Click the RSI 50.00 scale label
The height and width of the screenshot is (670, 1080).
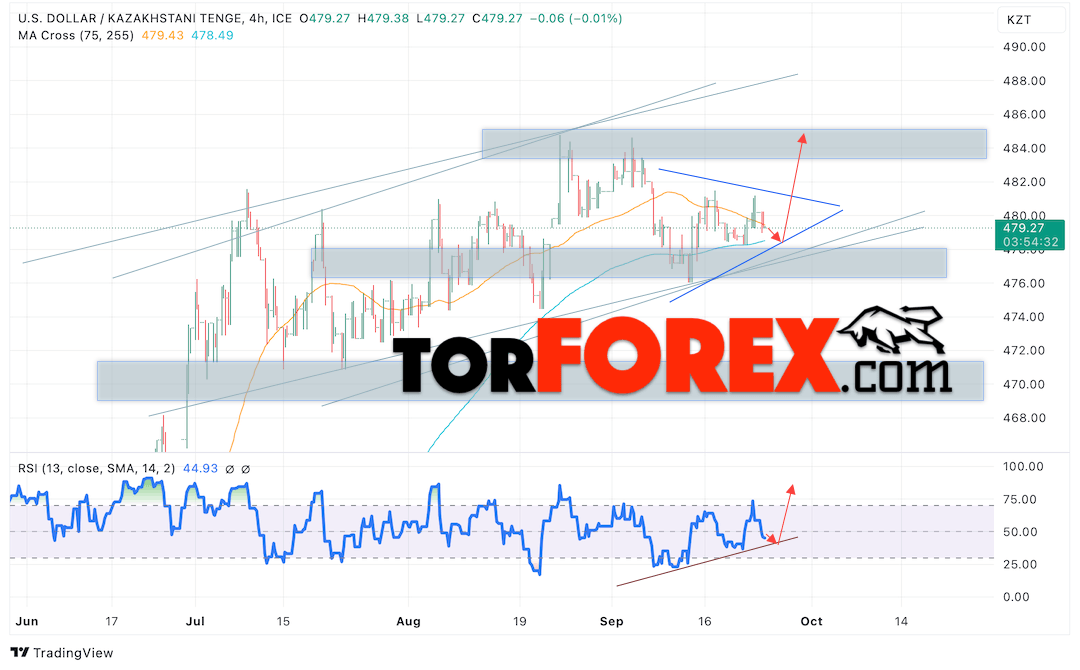1020,532
